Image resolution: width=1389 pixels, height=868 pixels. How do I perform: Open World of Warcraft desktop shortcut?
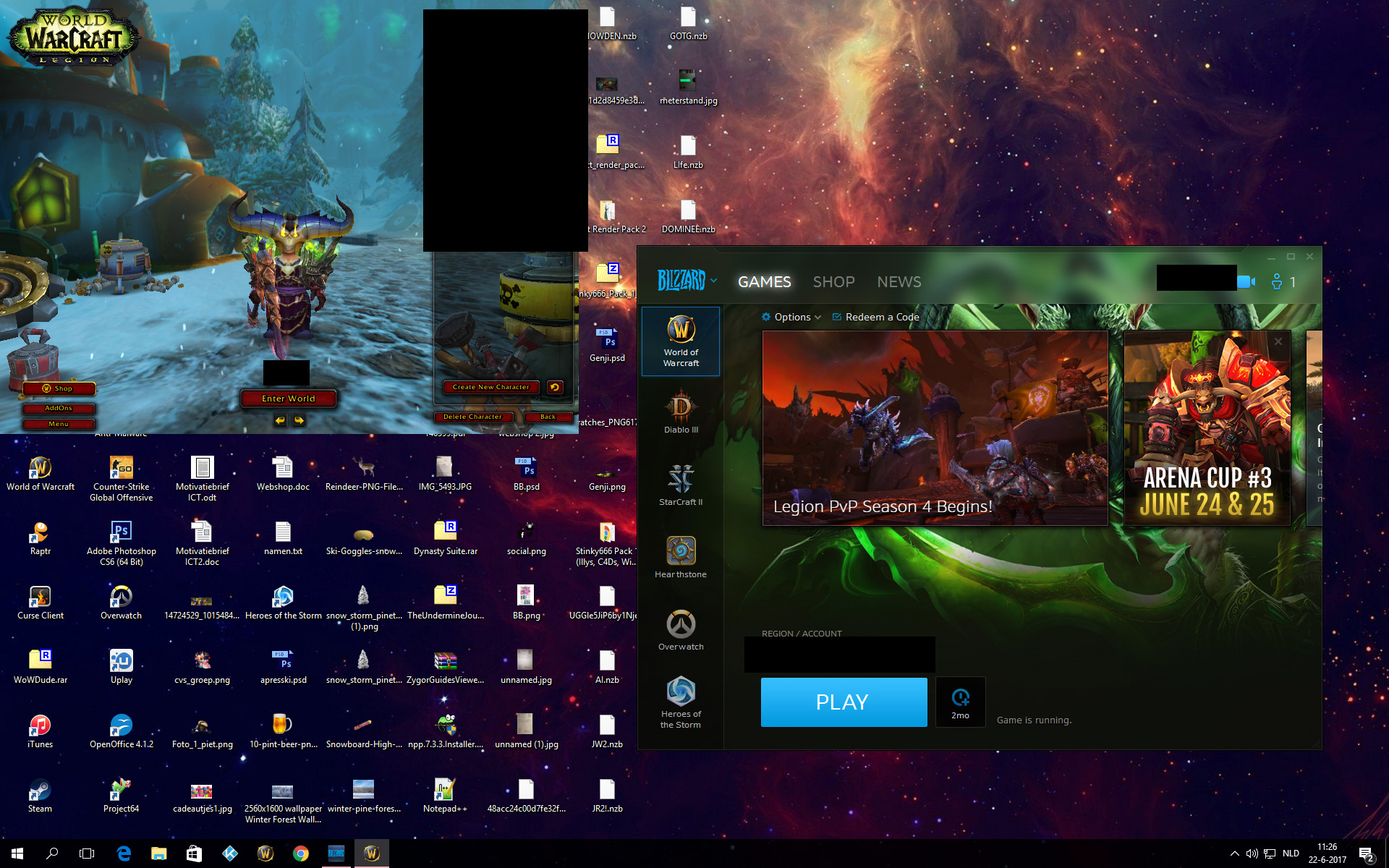(x=41, y=474)
